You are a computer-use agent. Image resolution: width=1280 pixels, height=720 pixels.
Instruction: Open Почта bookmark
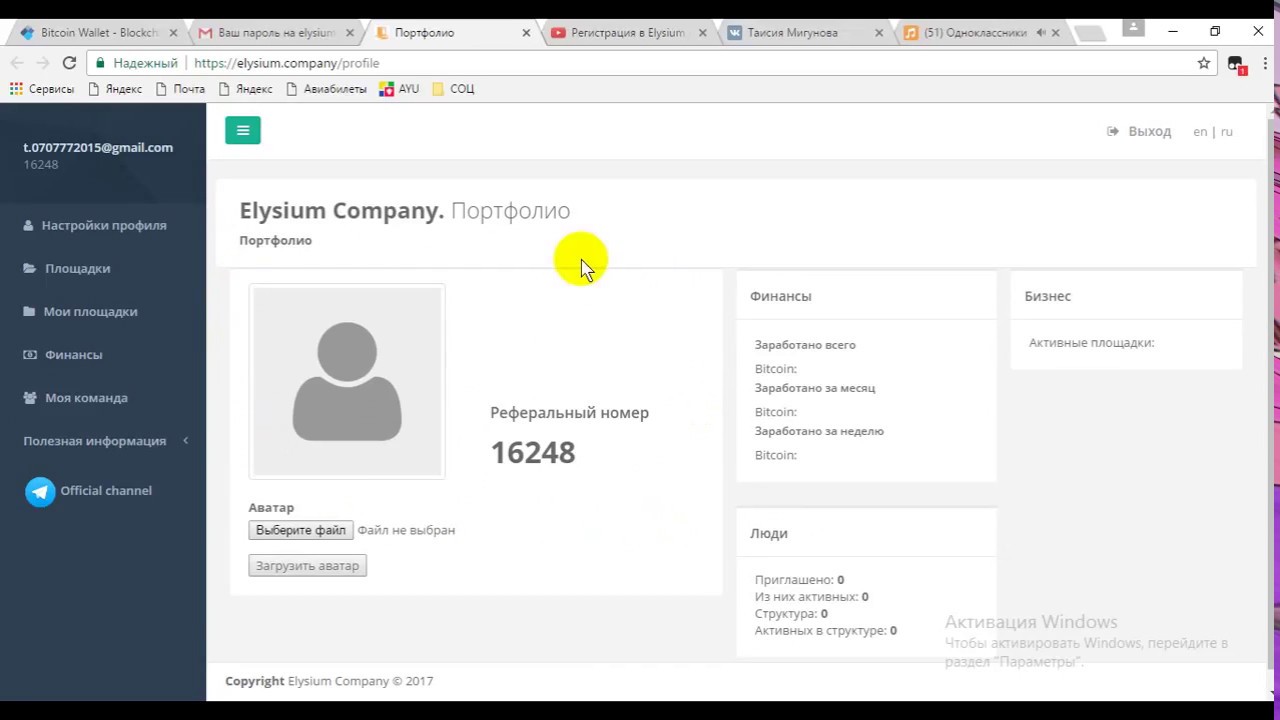click(180, 89)
